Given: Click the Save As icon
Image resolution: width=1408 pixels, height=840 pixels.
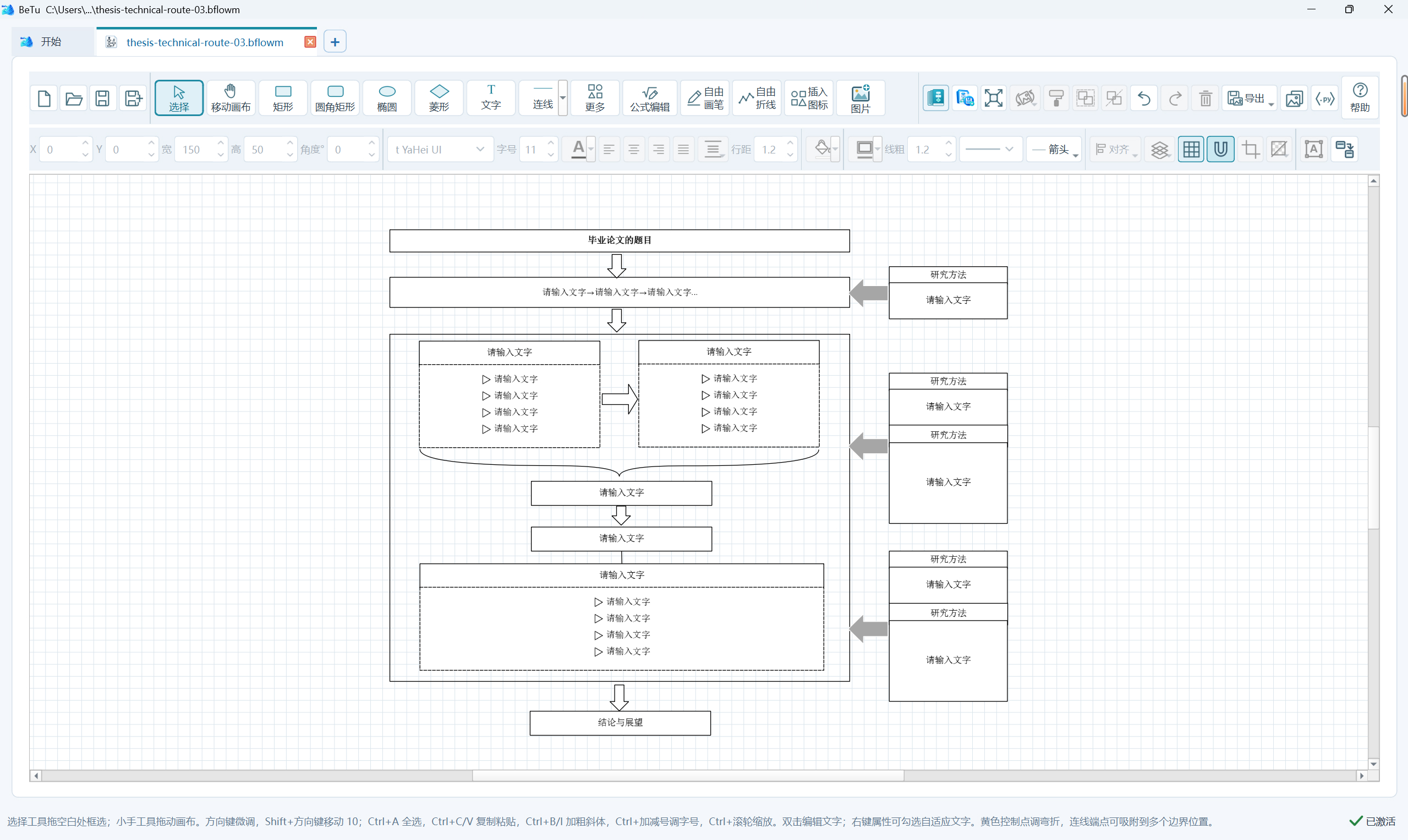Looking at the screenshot, I should click(x=133, y=98).
